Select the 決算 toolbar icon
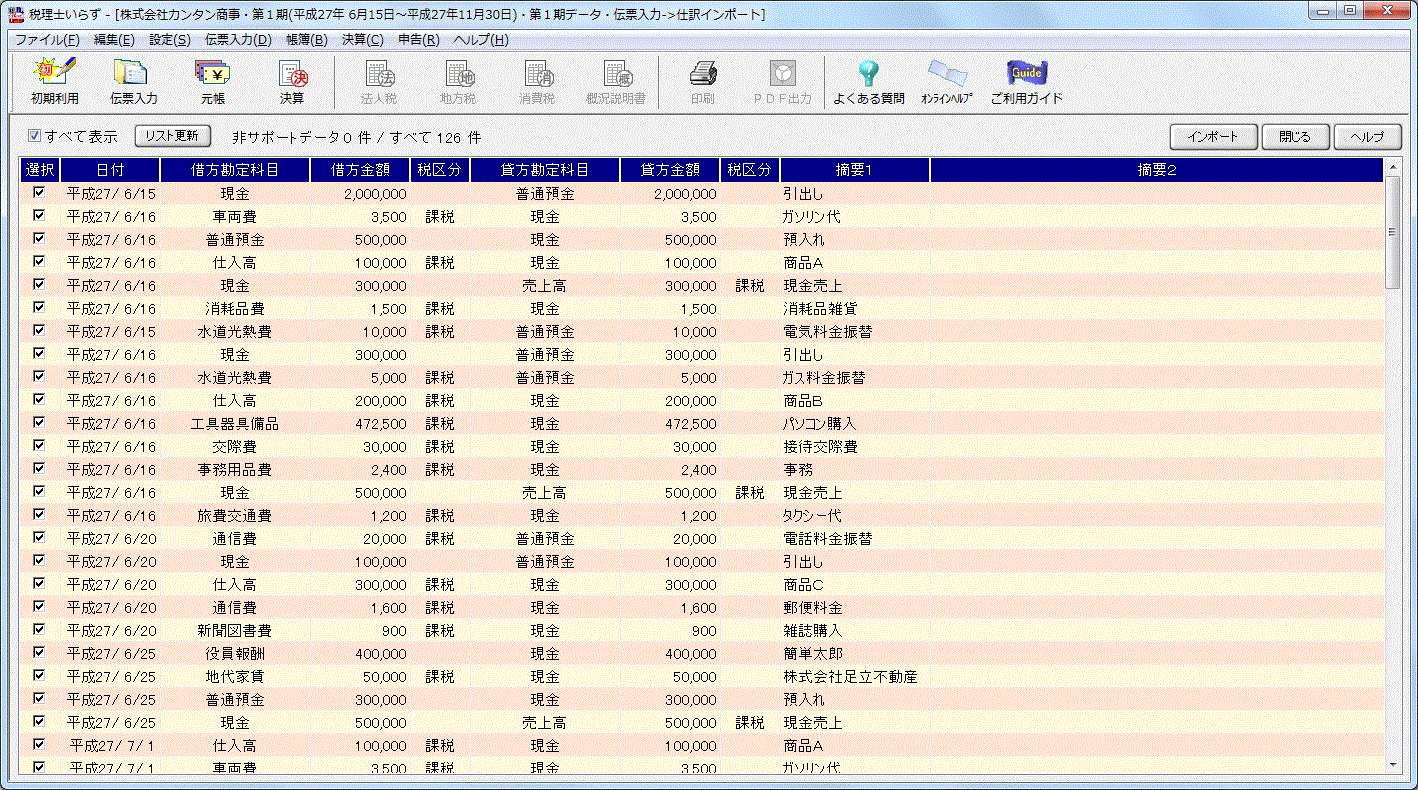 point(292,81)
